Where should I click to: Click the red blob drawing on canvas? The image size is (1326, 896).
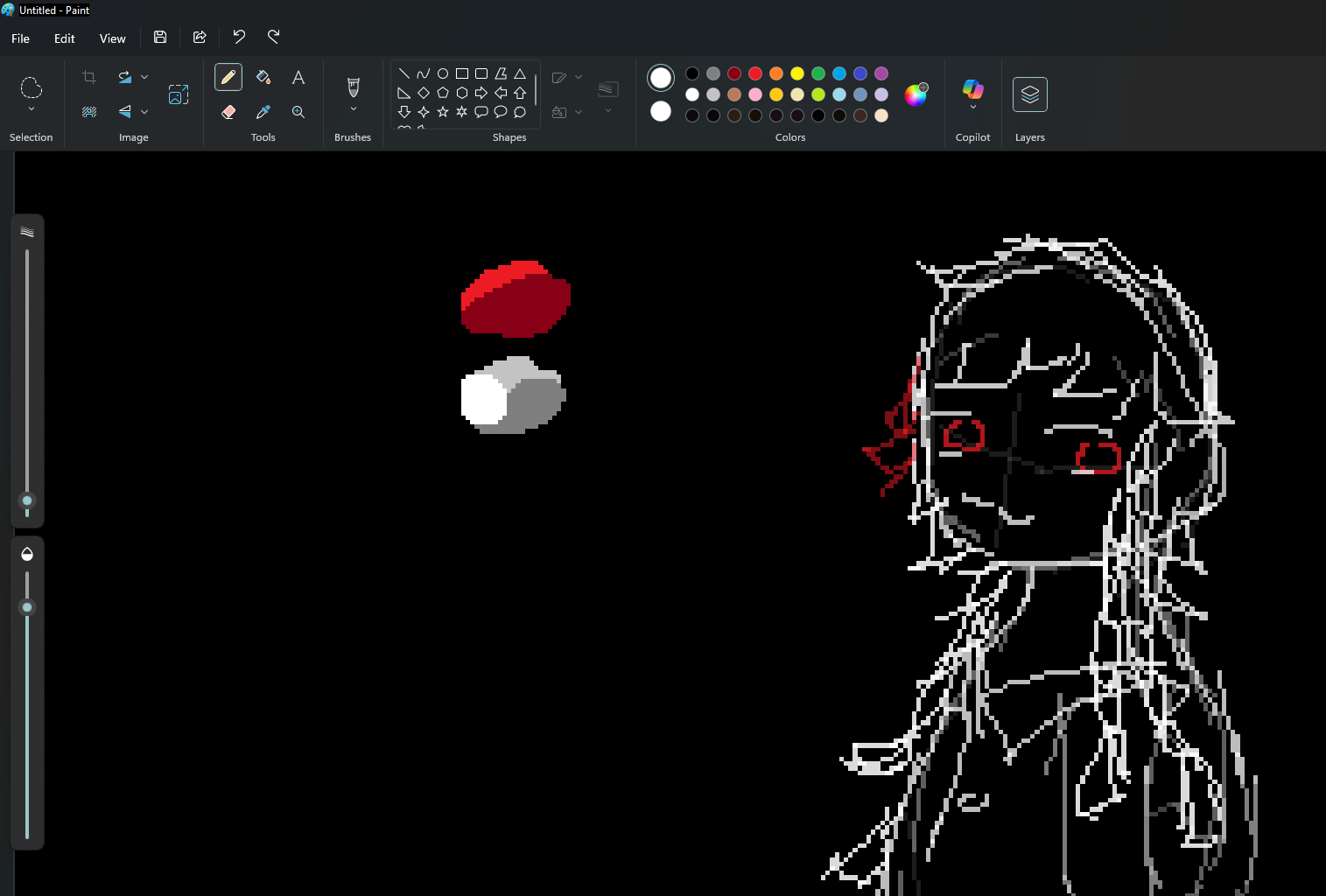516,299
